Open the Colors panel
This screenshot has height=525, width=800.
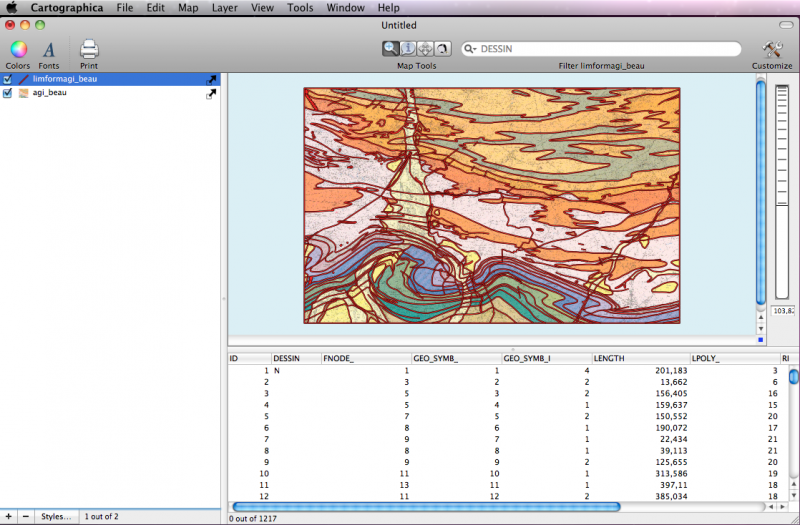tap(18, 50)
